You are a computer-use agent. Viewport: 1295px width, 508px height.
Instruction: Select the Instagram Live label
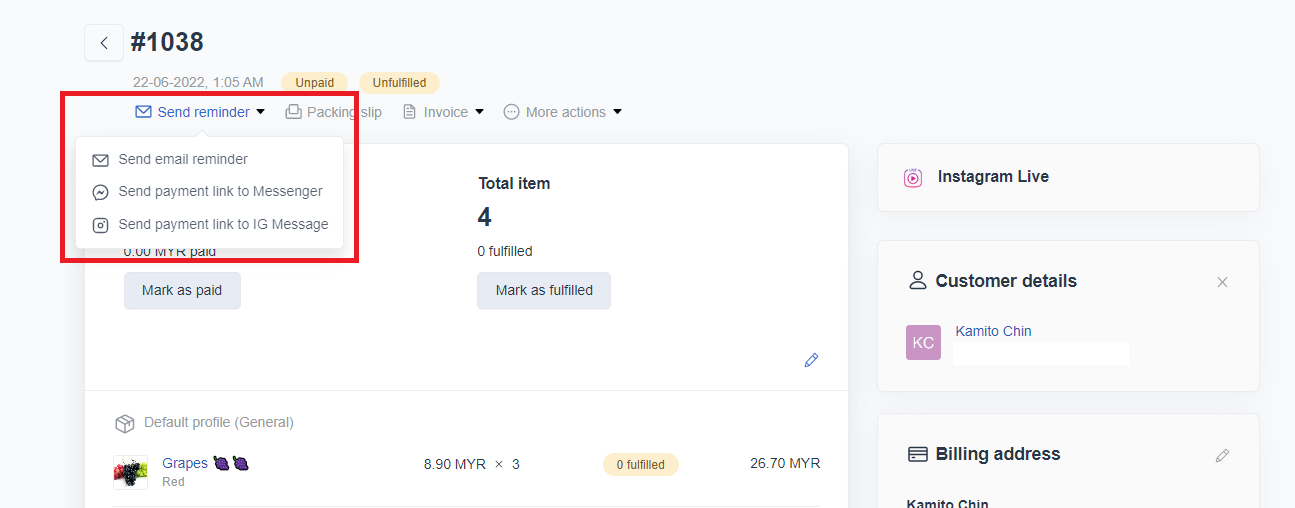click(993, 177)
